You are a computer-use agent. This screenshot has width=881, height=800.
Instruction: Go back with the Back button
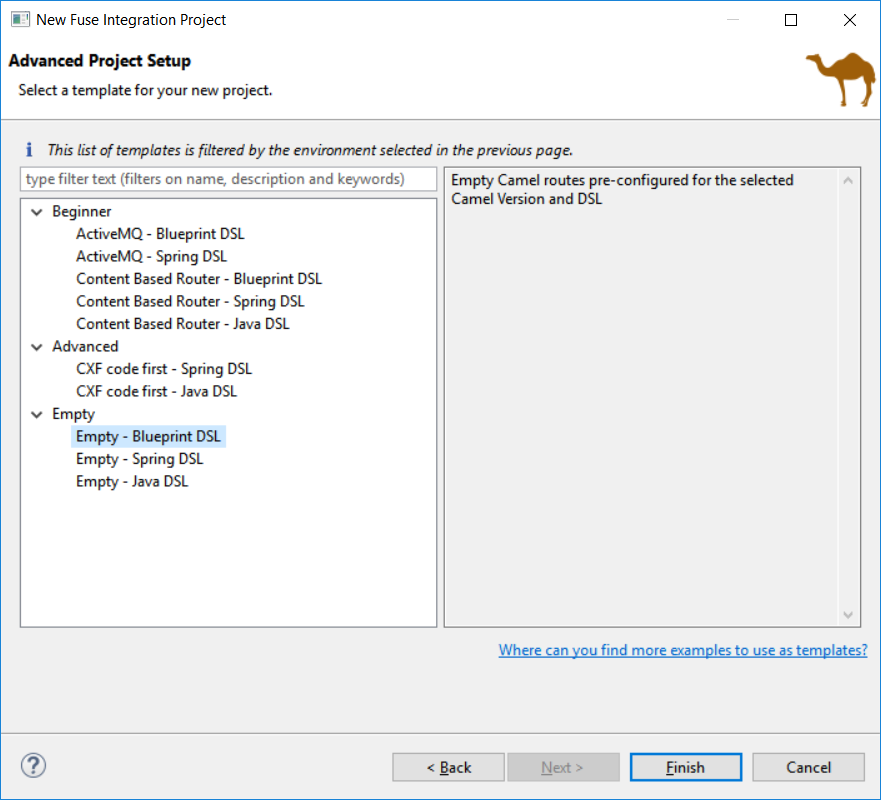click(x=448, y=767)
